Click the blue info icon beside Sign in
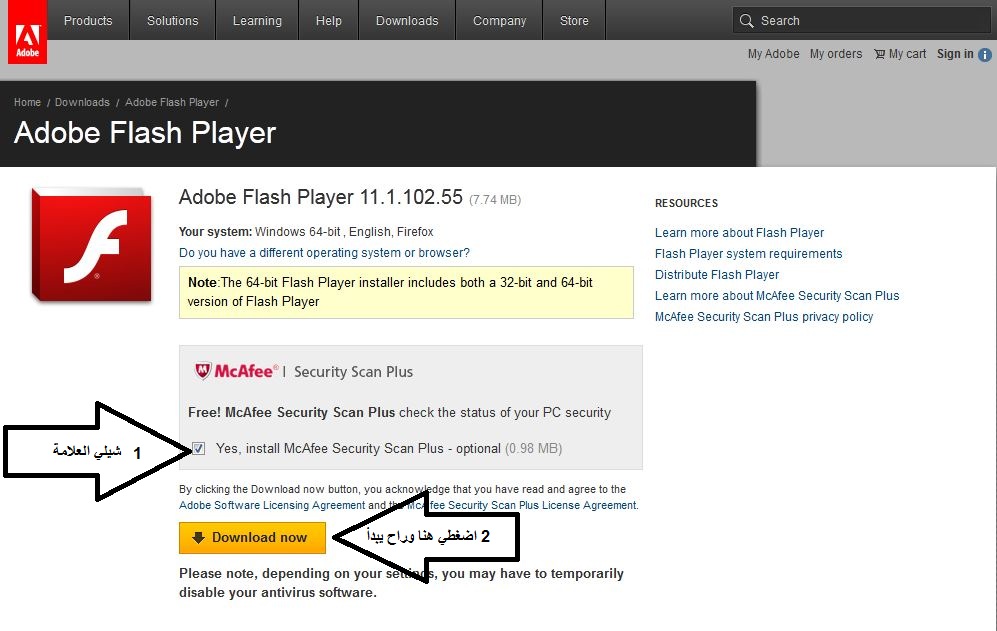The width and height of the screenshot is (997, 631). point(985,55)
